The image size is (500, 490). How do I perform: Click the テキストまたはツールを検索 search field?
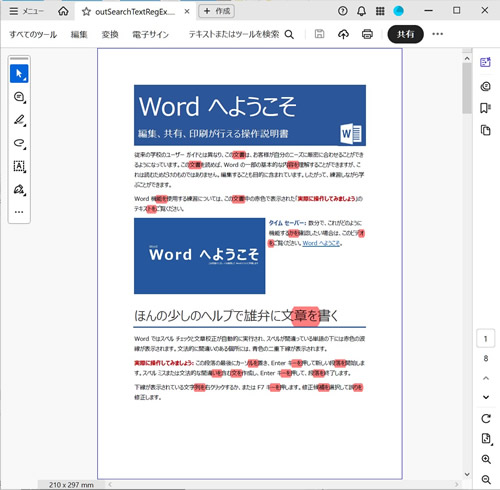(241, 34)
